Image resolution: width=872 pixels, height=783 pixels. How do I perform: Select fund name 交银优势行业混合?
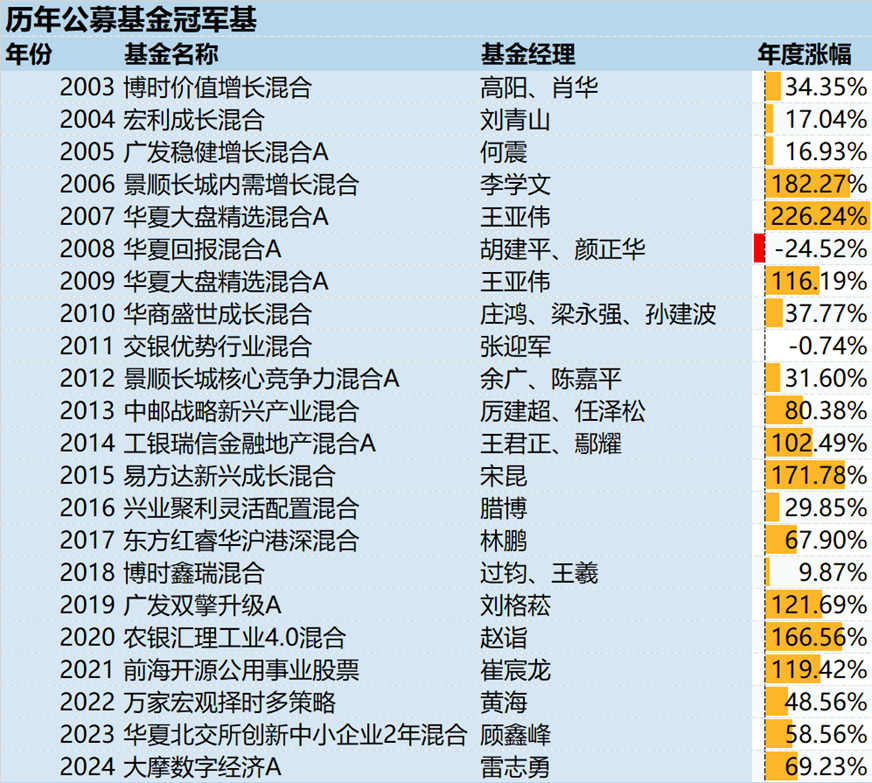point(217,346)
